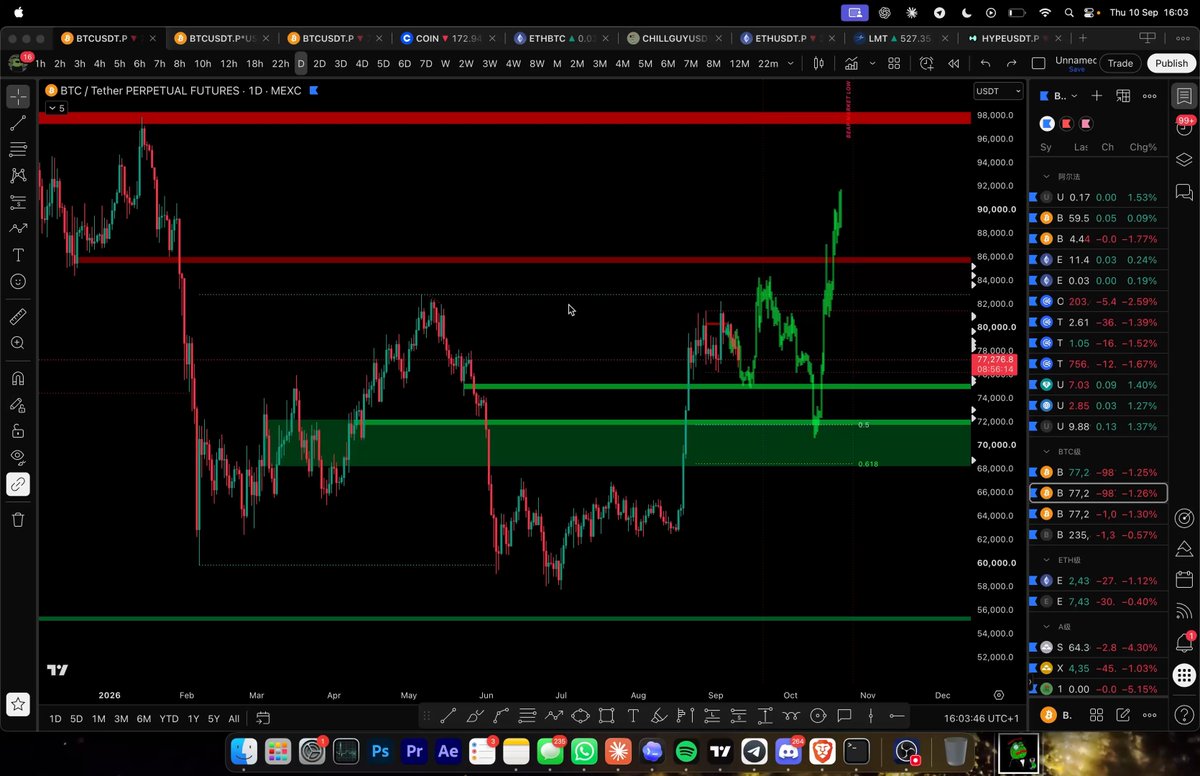Viewport: 1200px width, 776px height.
Task: Select the trend line drawing tool
Action: [18, 123]
